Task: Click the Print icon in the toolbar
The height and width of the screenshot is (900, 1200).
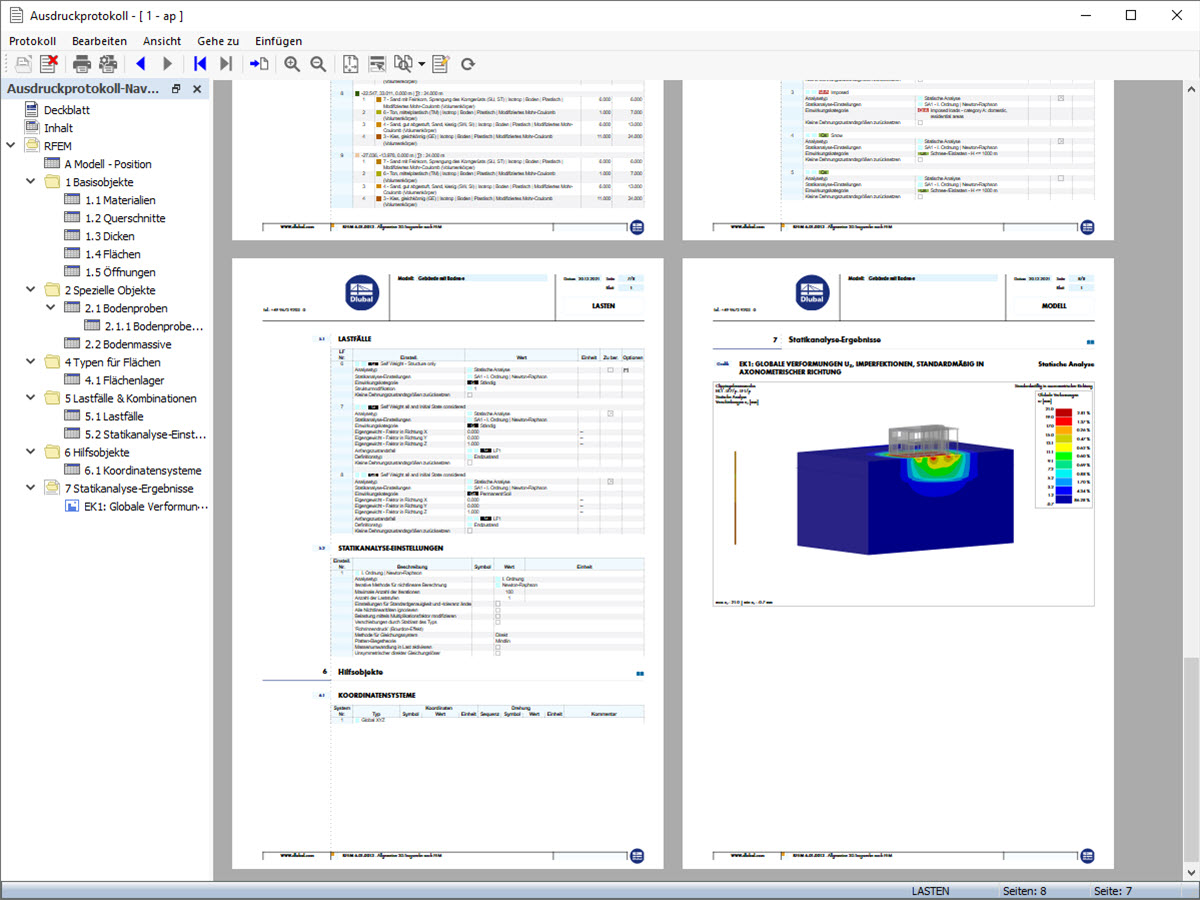Action: (x=82, y=64)
